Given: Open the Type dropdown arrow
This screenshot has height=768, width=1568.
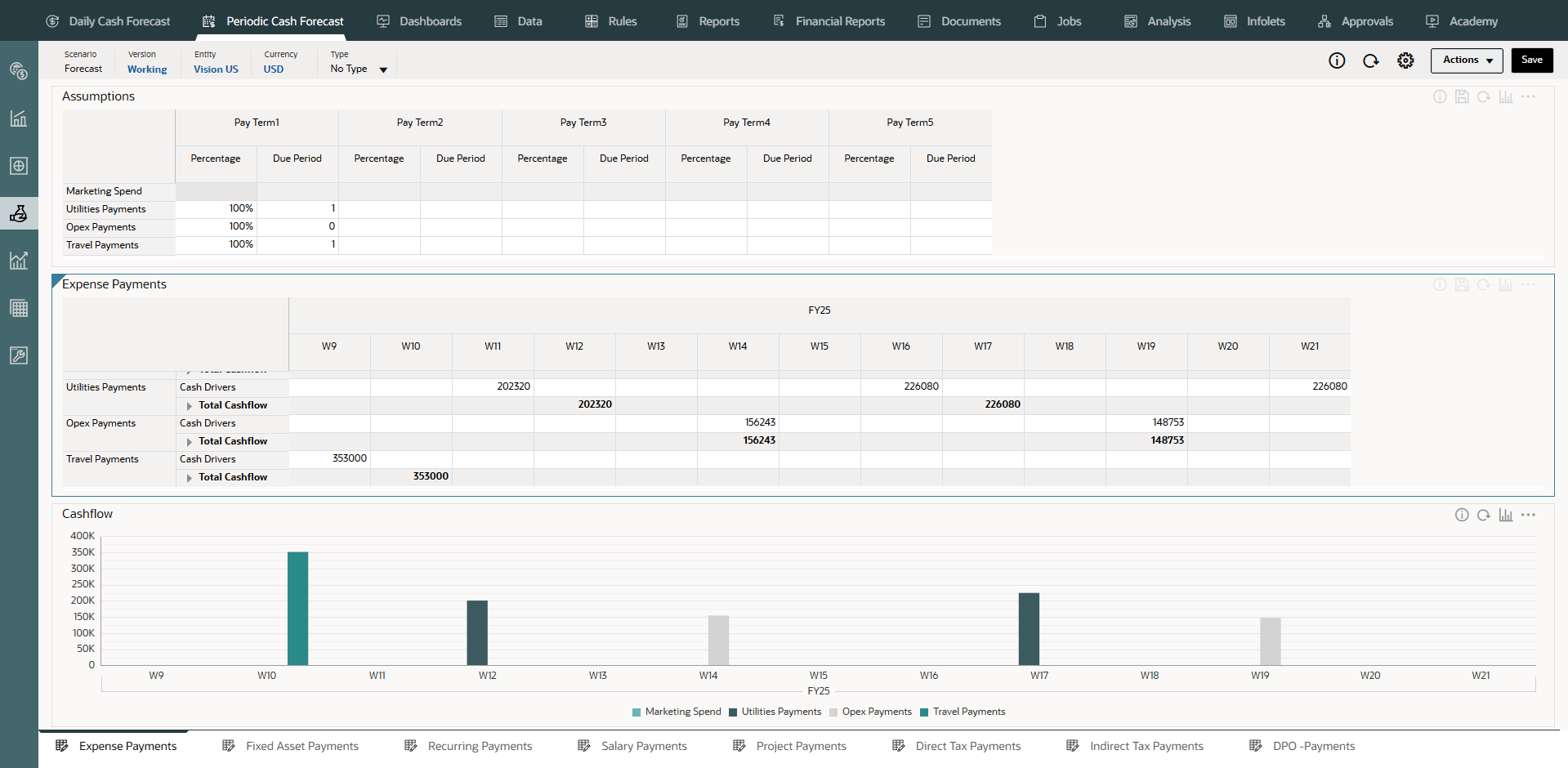Looking at the screenshot, I should (x=383, y=70).
